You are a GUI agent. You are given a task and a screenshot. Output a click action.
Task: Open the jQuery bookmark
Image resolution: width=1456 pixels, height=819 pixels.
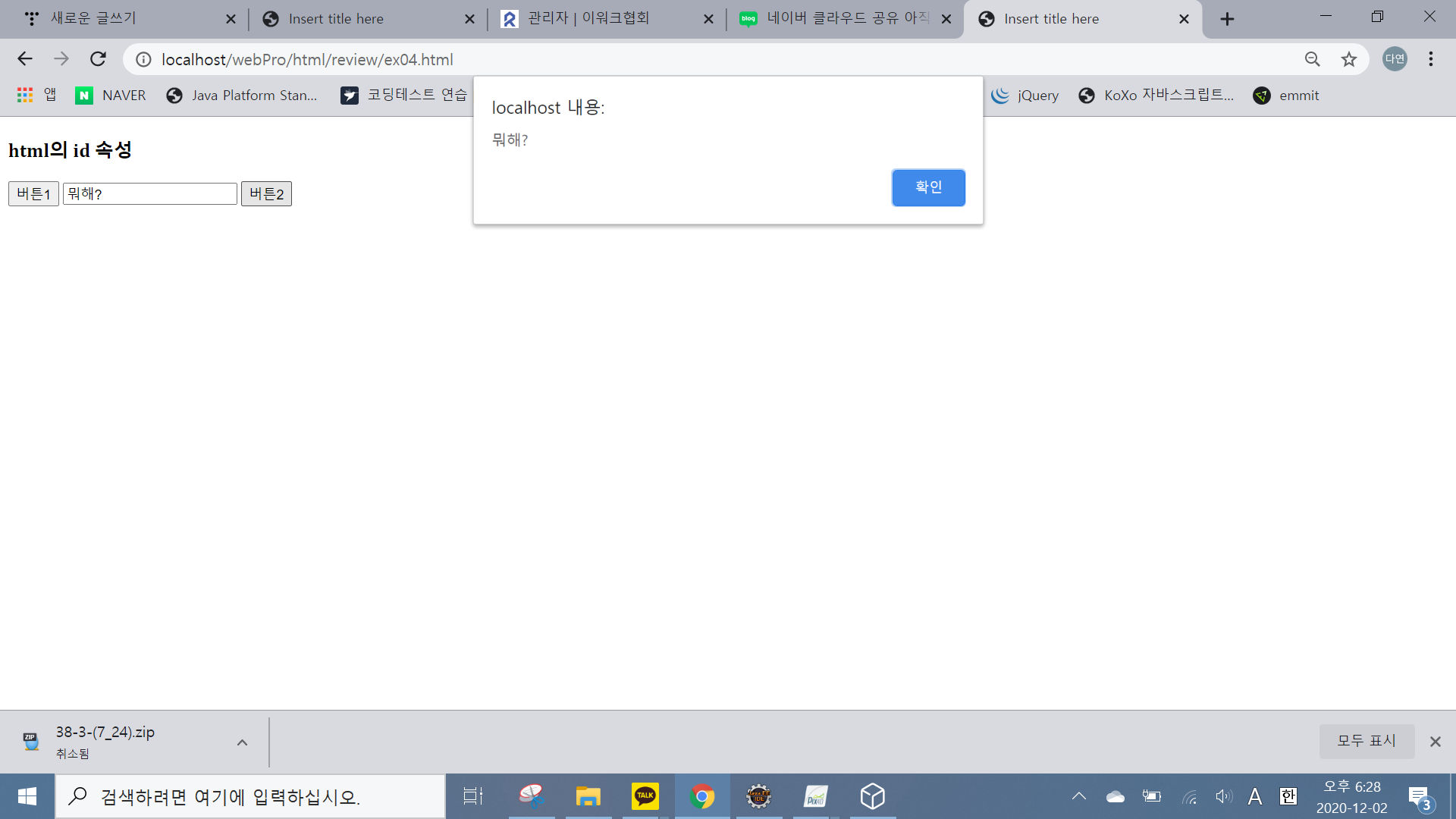(x=1025, y=95)
